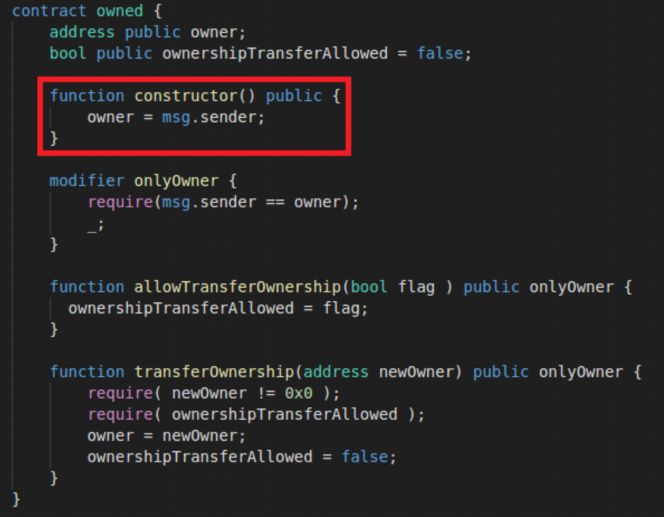Click the 'allowTransferOwnership' function name

tap(237, 288)
